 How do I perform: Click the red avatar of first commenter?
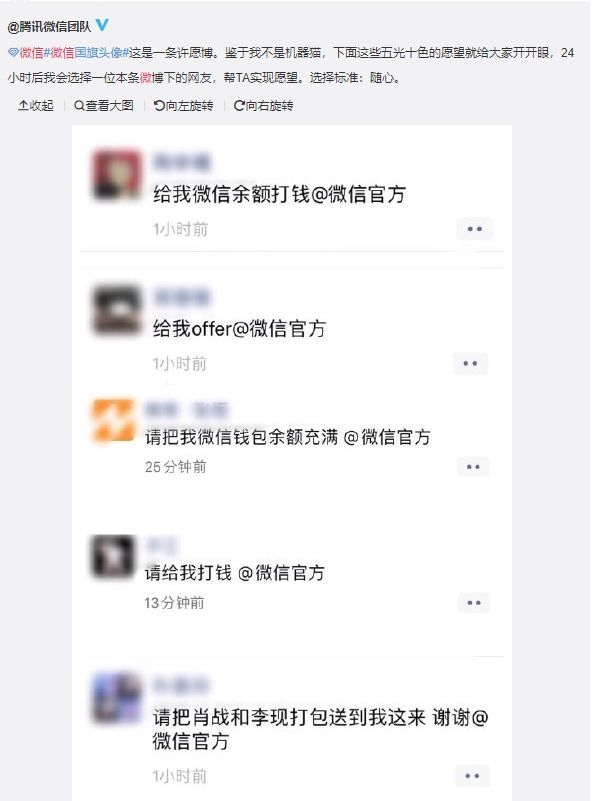point(116,174)
